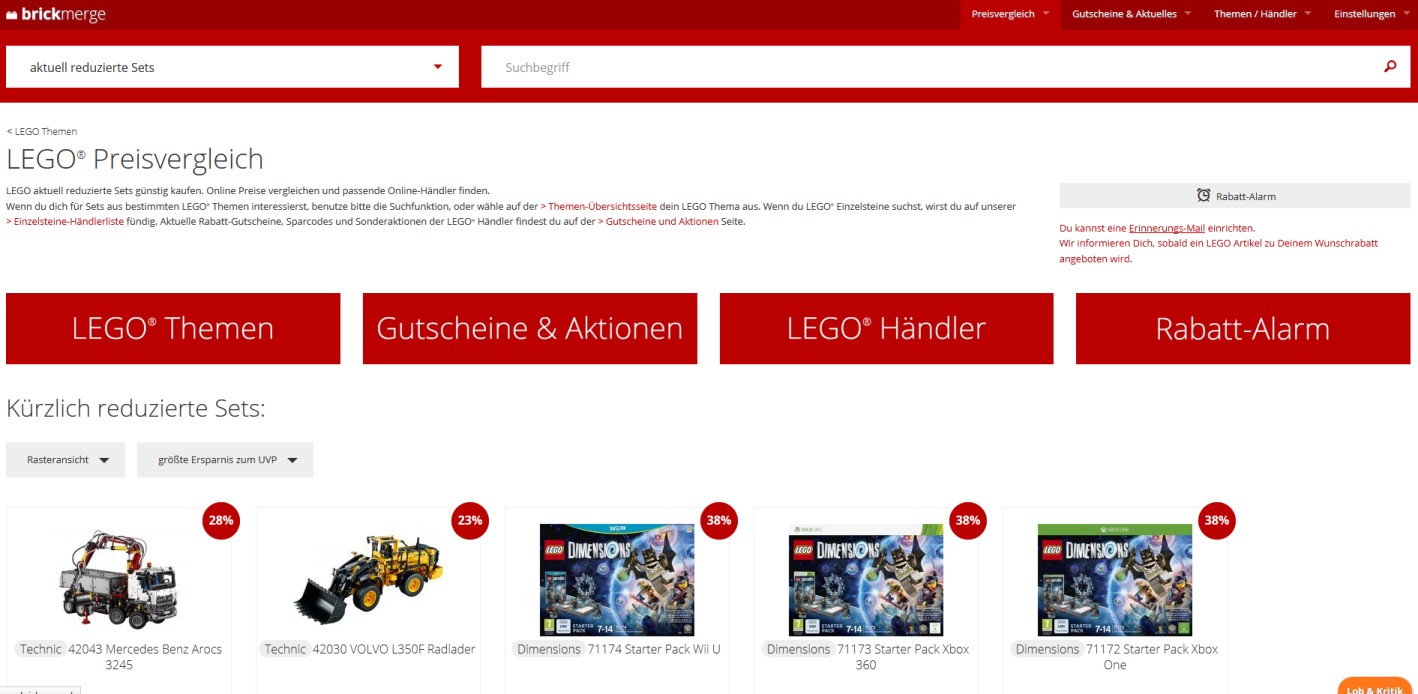This screenshot has height=694, width=1418.
Task: Click the search magnifier icon
Action: point(1390,67)
